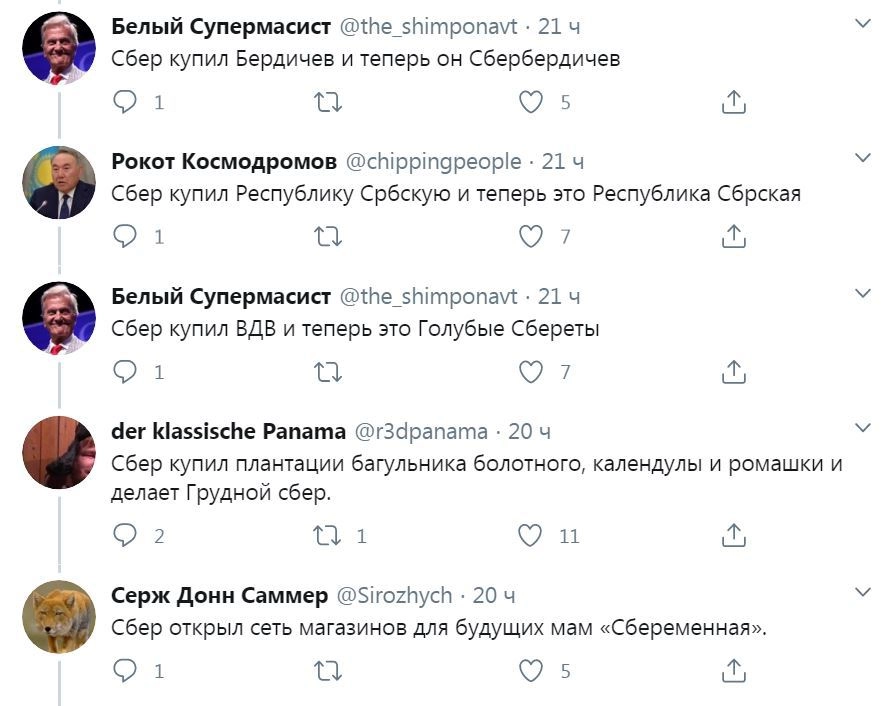Retweet the Республика Сбрская tweet
The height and width of the screenshot is (706, 895).
pyautogui.click(x=328, y=236)
